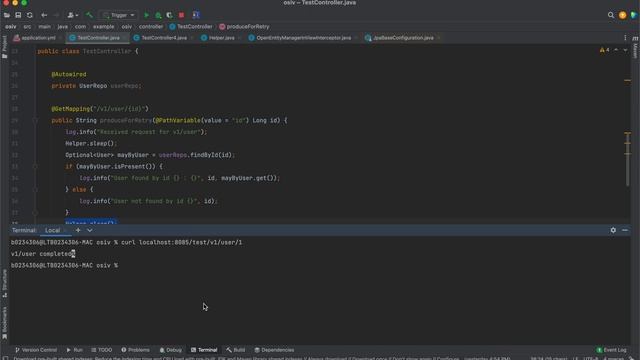
Task: Open the Project tool window sidebar
Action: (x=4, y=47)
